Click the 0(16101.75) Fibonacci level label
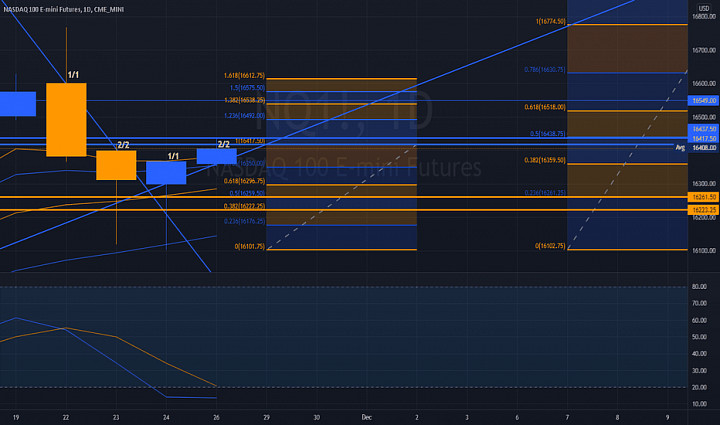Screen dimensions: 720x425 tap(249, 246)
